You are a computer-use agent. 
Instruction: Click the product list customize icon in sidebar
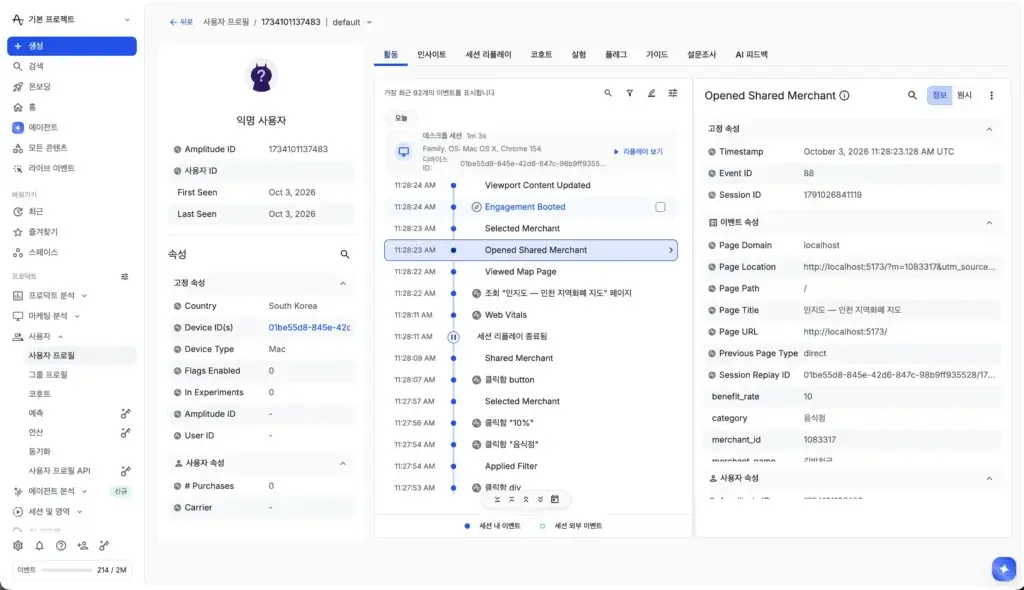(124, 276)
